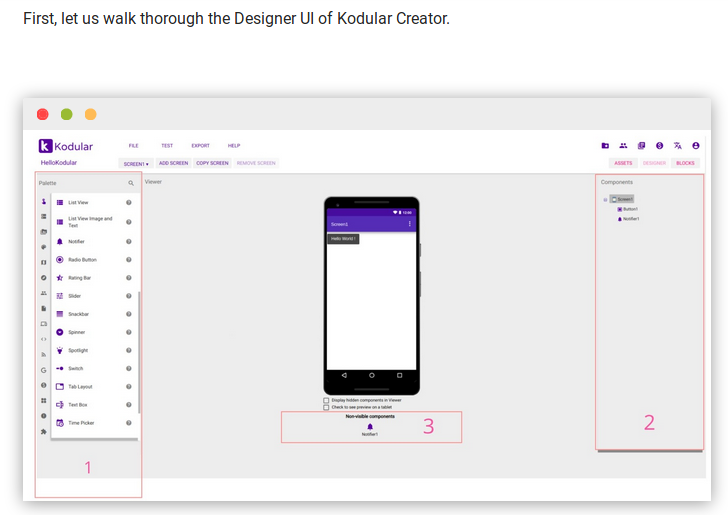728x515 pixels.
Task: Select the Switch component
Action: [x=94, y=368]
